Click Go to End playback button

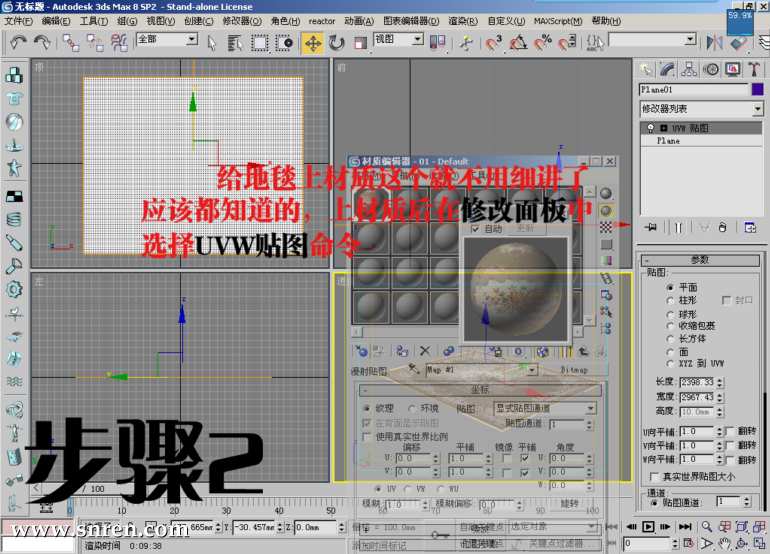685,527
